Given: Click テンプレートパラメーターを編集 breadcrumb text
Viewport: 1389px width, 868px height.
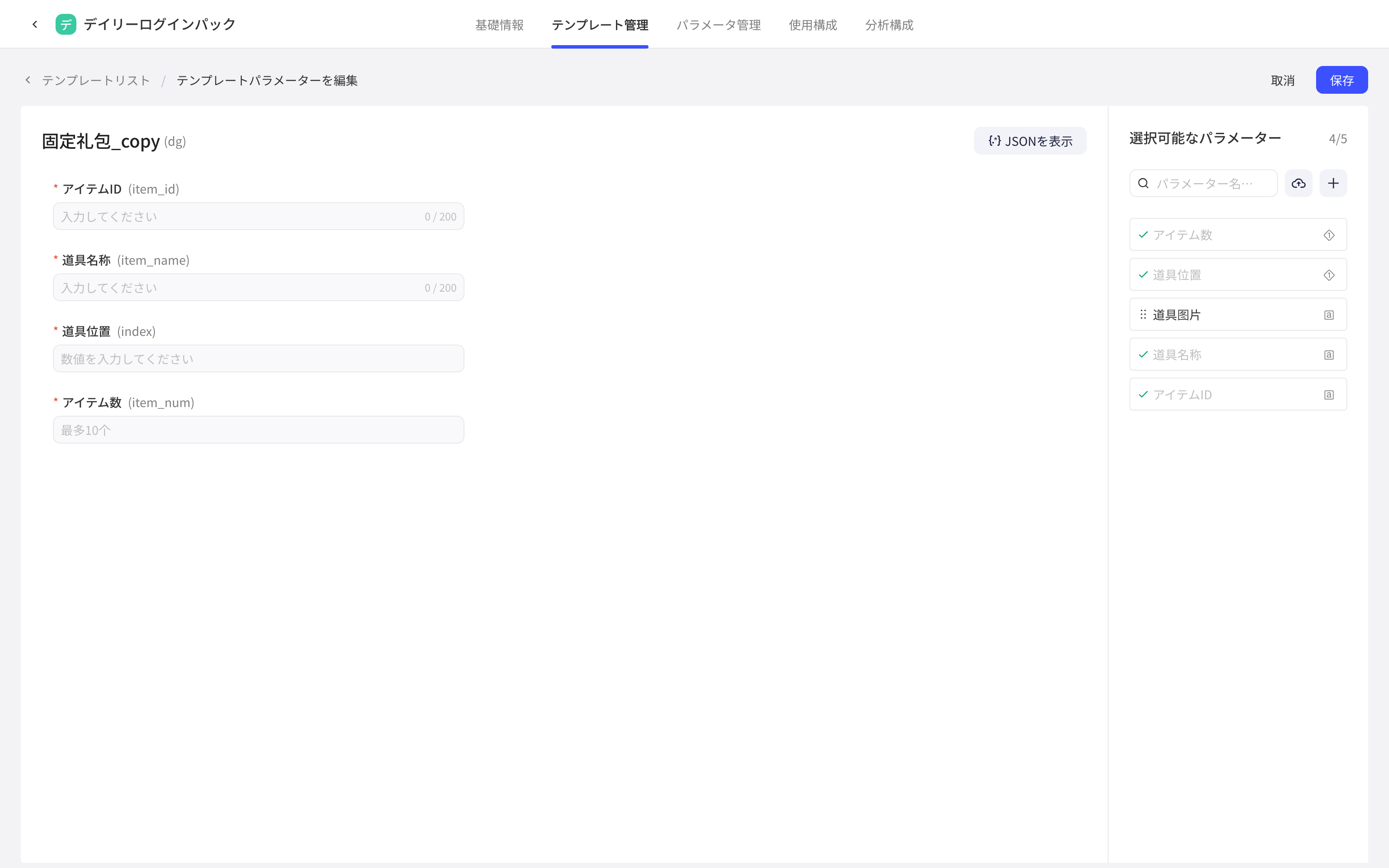Looking at the screenshot, I should [267, 80].
